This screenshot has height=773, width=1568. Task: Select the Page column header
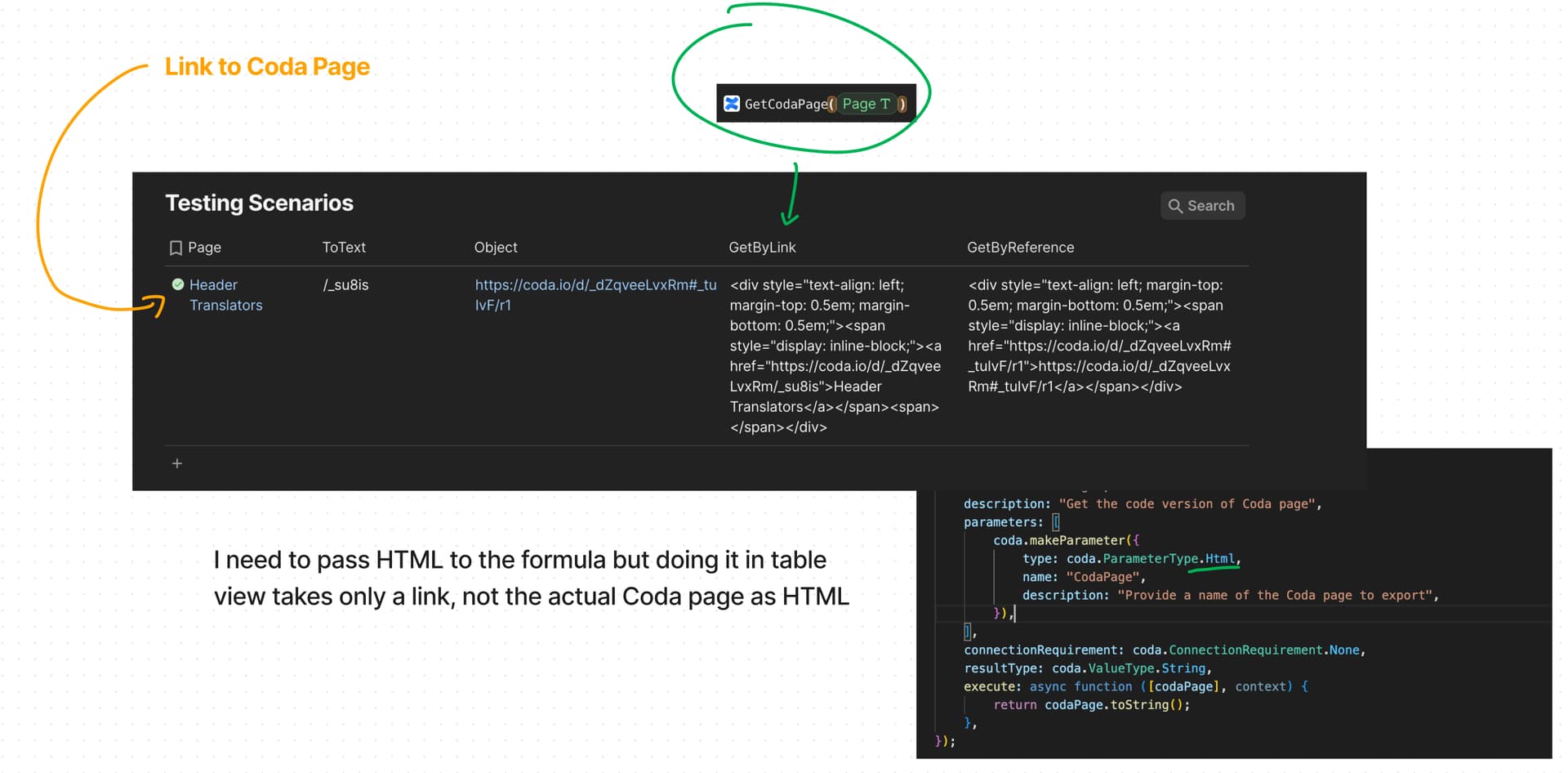click(x=204, y=248)
